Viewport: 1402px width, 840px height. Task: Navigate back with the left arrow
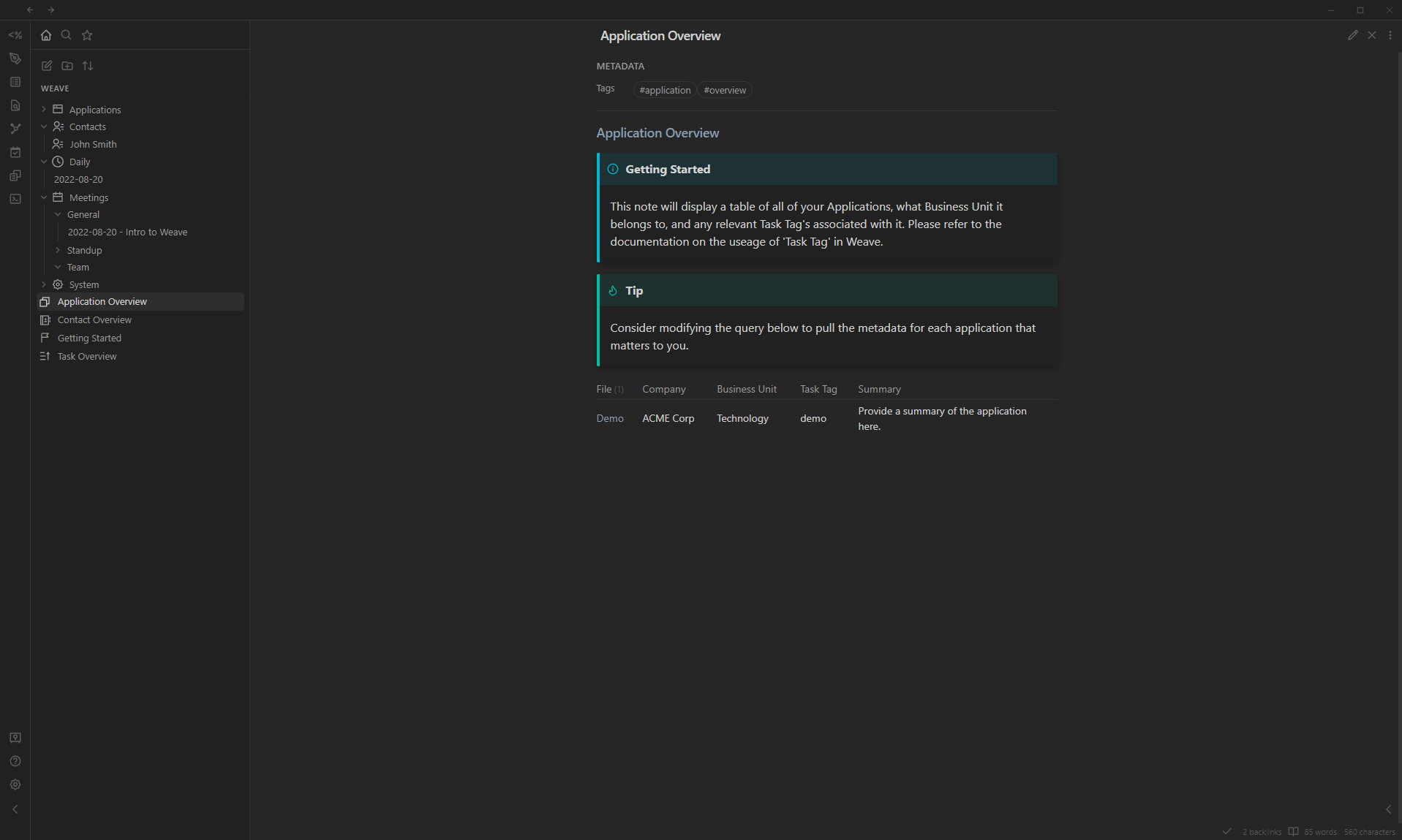point(30,10)
